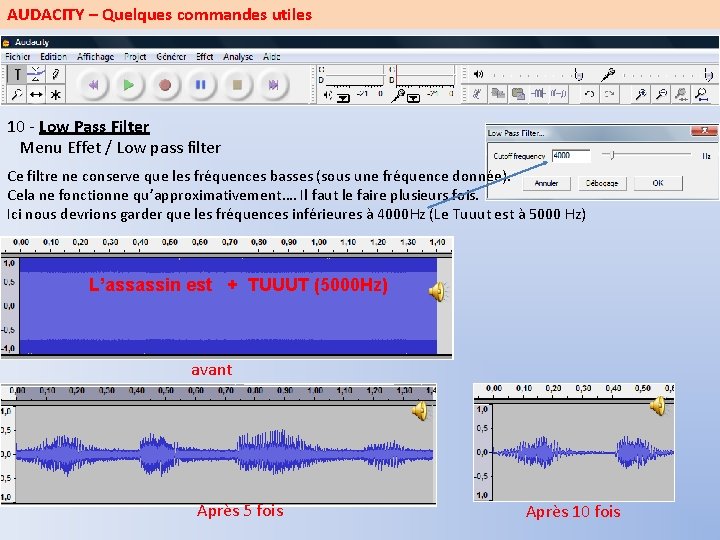Screen dimensions: 720x540
Task: Click Trim outside selection icon
Action: [538, 94]
